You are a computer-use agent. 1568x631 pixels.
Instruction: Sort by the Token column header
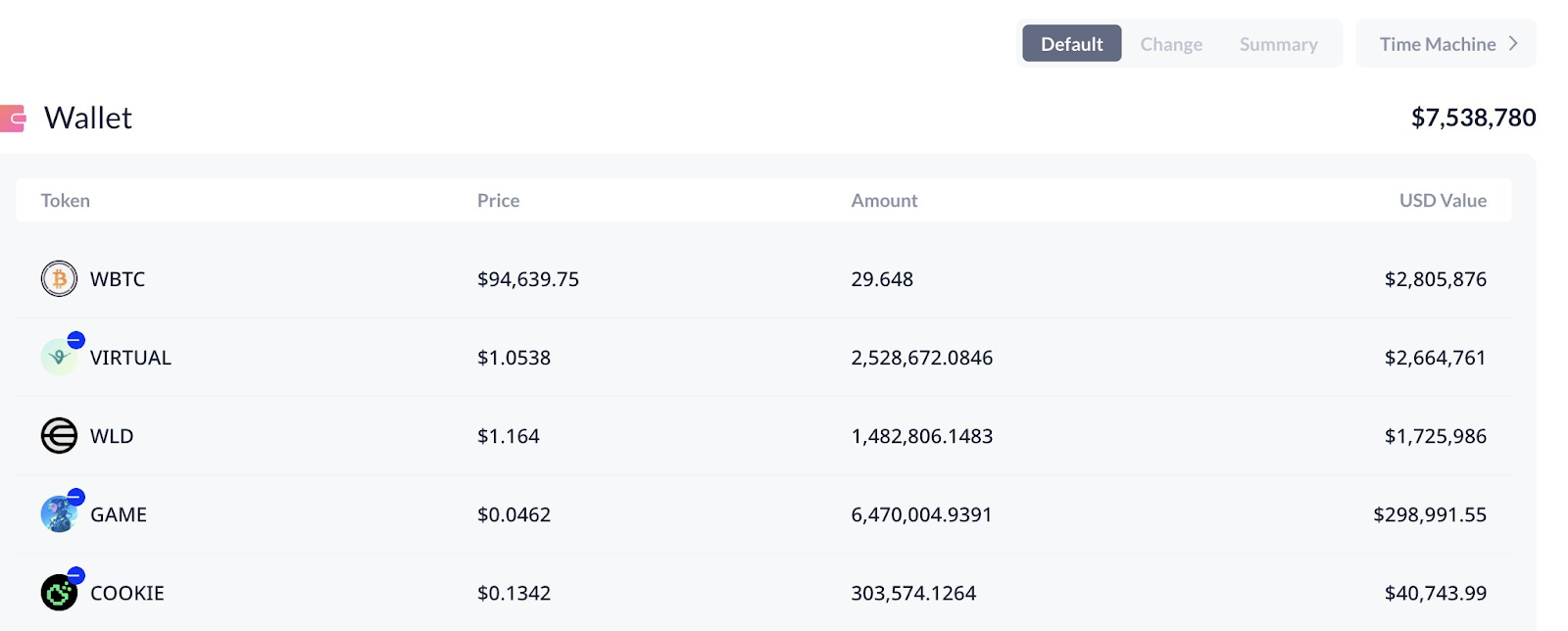click(66, 201)
